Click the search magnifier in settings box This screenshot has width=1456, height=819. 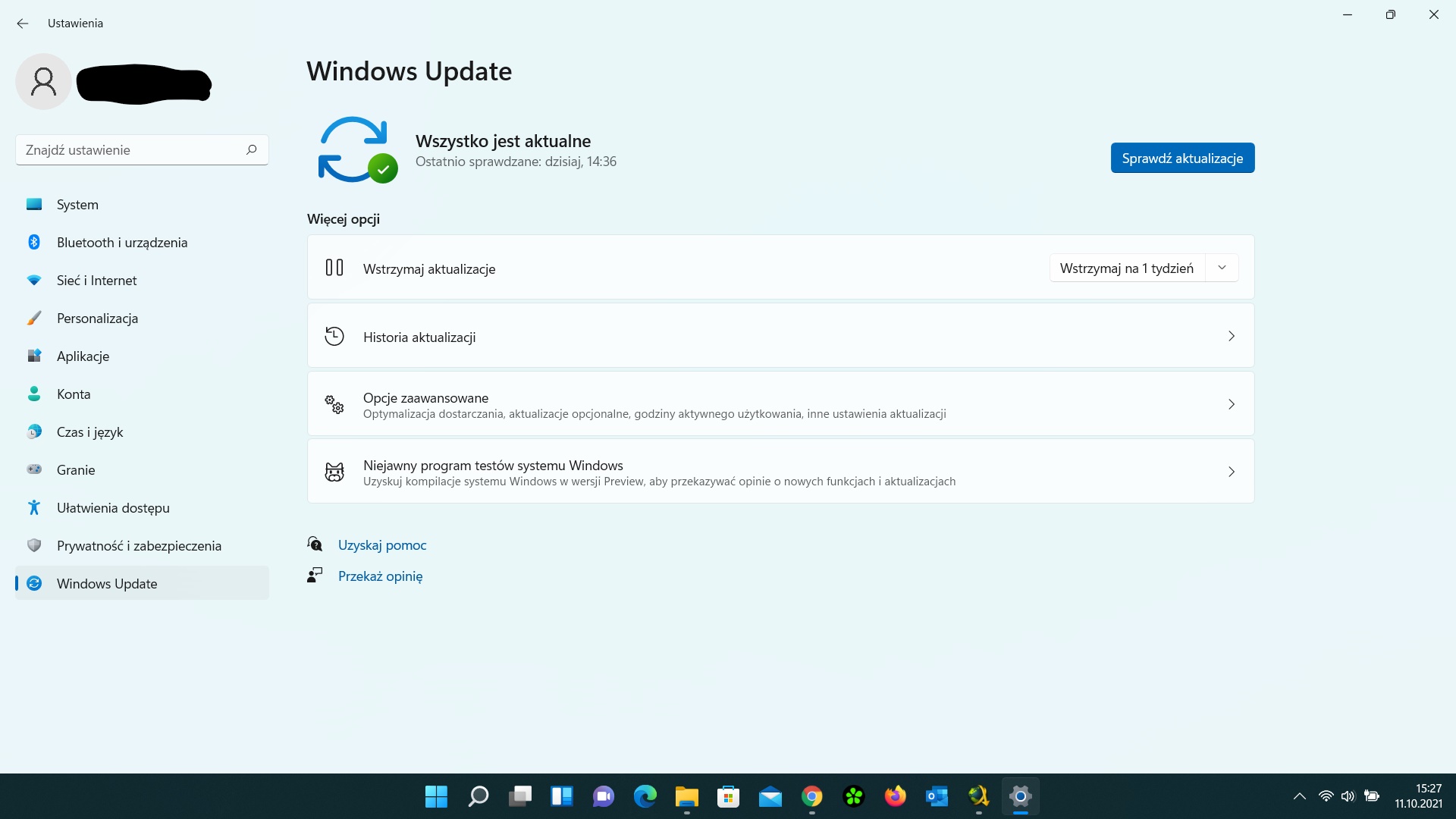coord(252,149)
